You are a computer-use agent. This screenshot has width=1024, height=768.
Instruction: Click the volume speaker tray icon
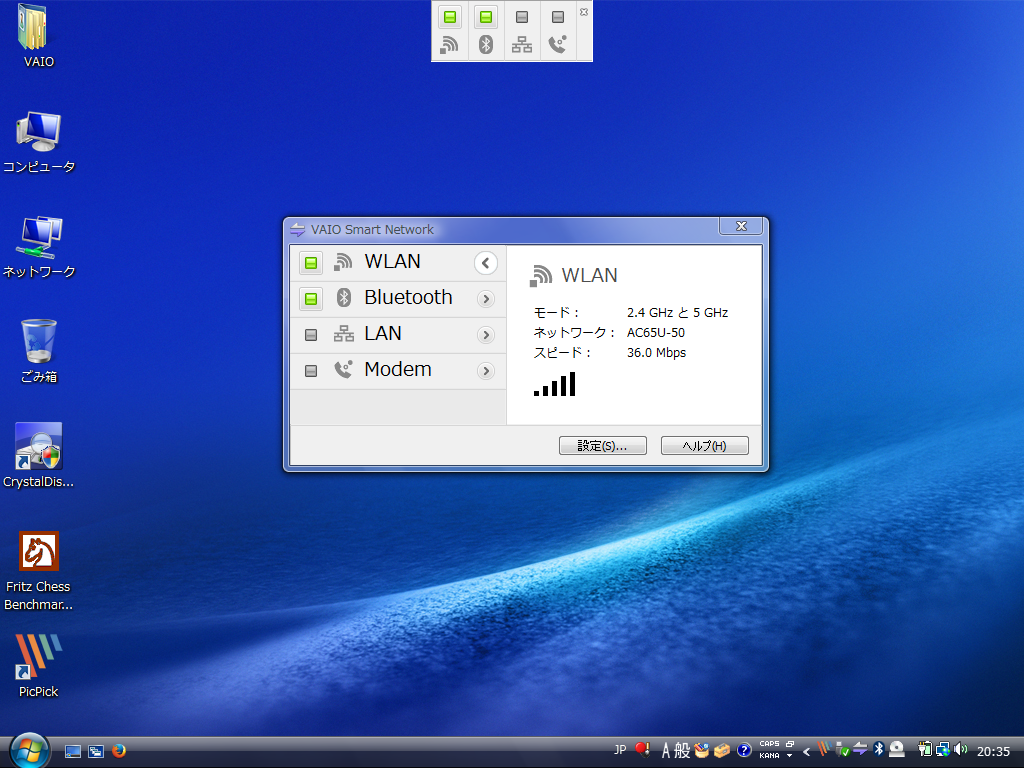click(x=961, y=749)
